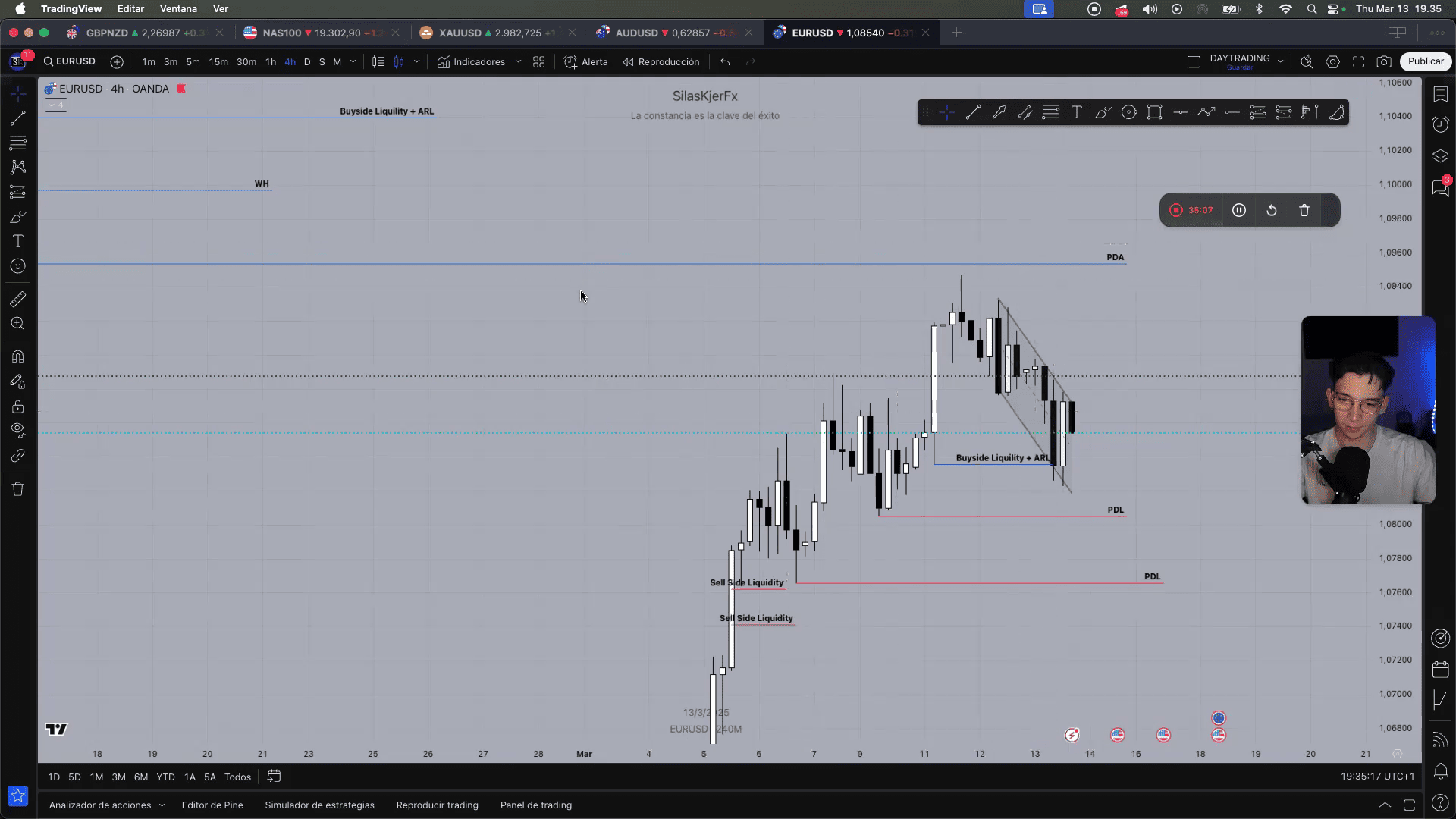The width and height of the screenshot is (1456, 819).
Task: Open the Alerts panel clock icon
Action: pyautogui.click(x=1440, y=124)
